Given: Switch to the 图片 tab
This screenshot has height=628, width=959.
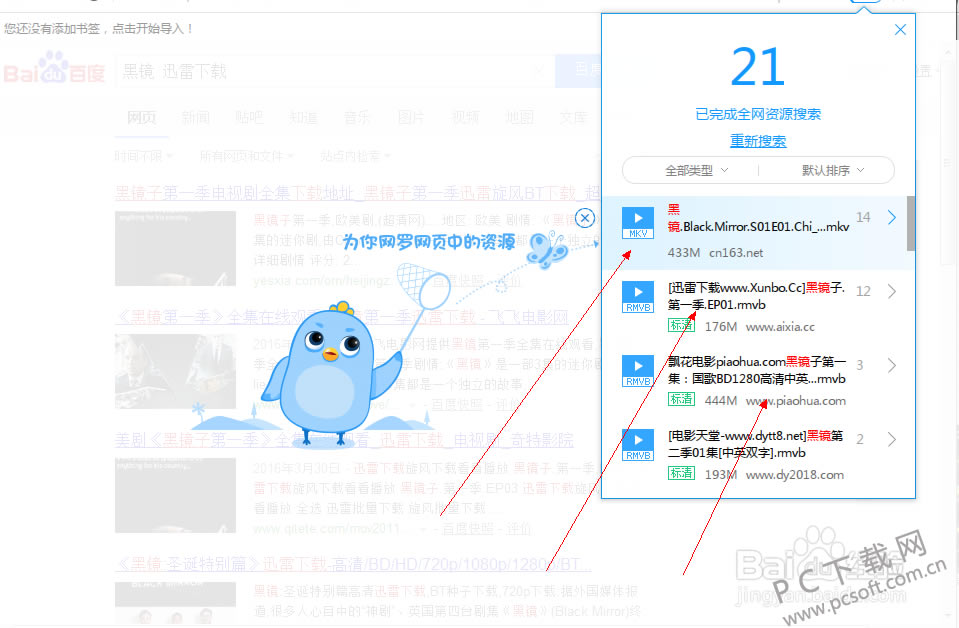Looking at the screenshot, I should coord(411,117).
